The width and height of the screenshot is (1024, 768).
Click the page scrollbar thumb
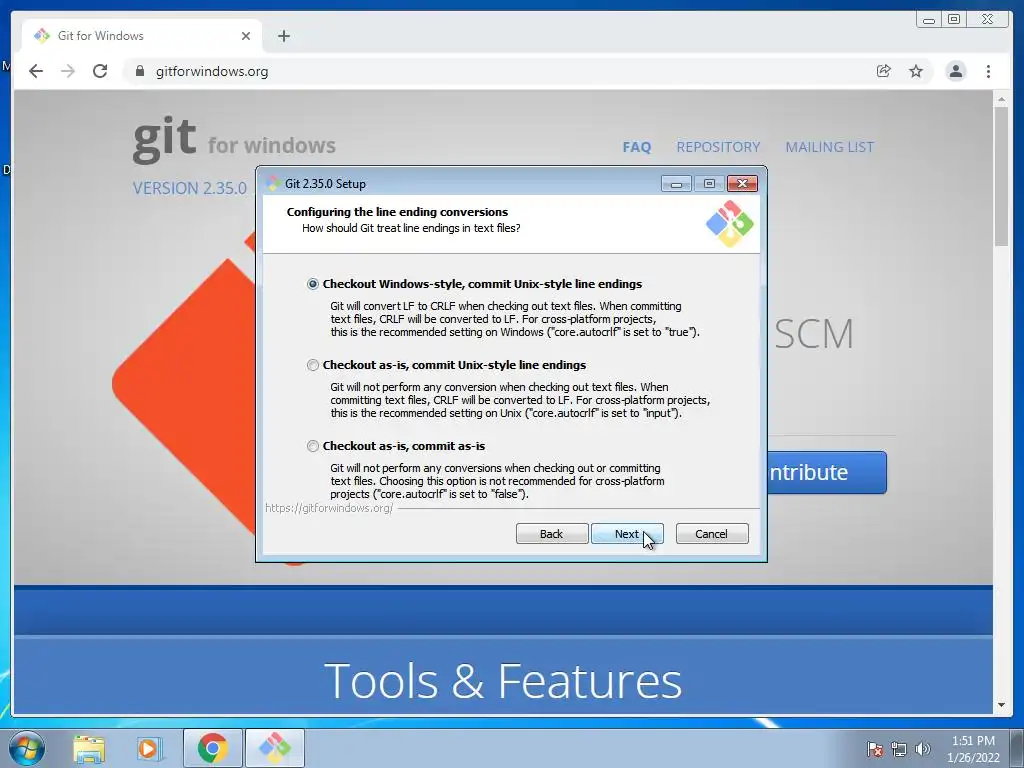[x=1001, y=176]
